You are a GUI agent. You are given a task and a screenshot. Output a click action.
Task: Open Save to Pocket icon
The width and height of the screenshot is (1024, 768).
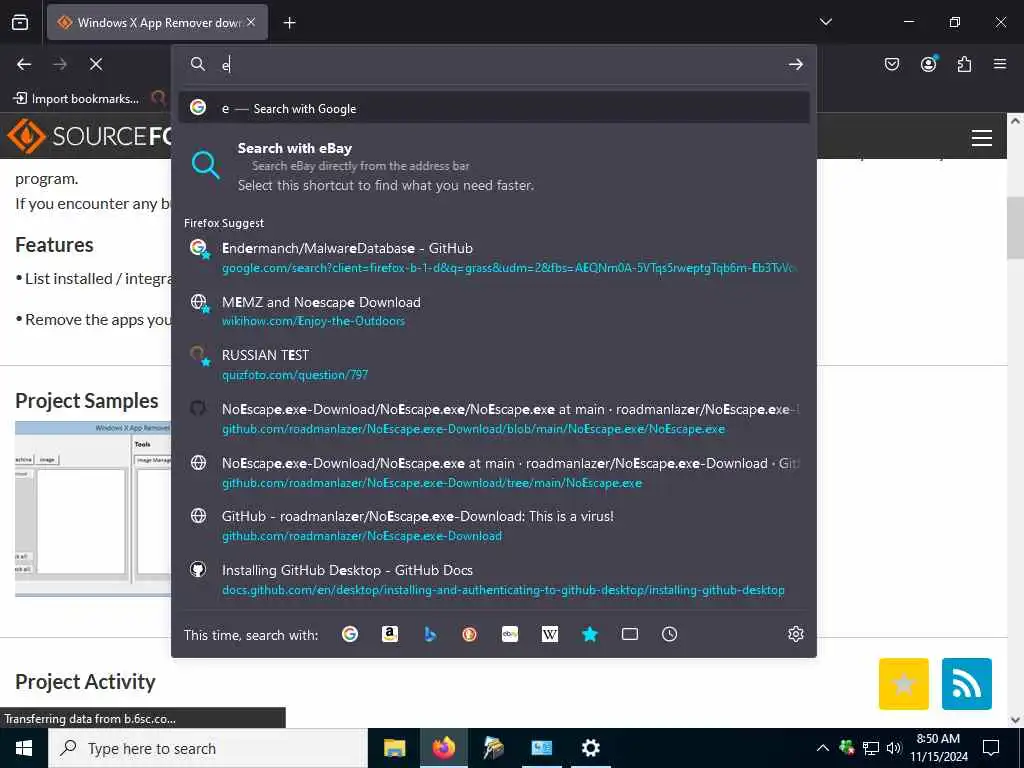tap(891, 64)
